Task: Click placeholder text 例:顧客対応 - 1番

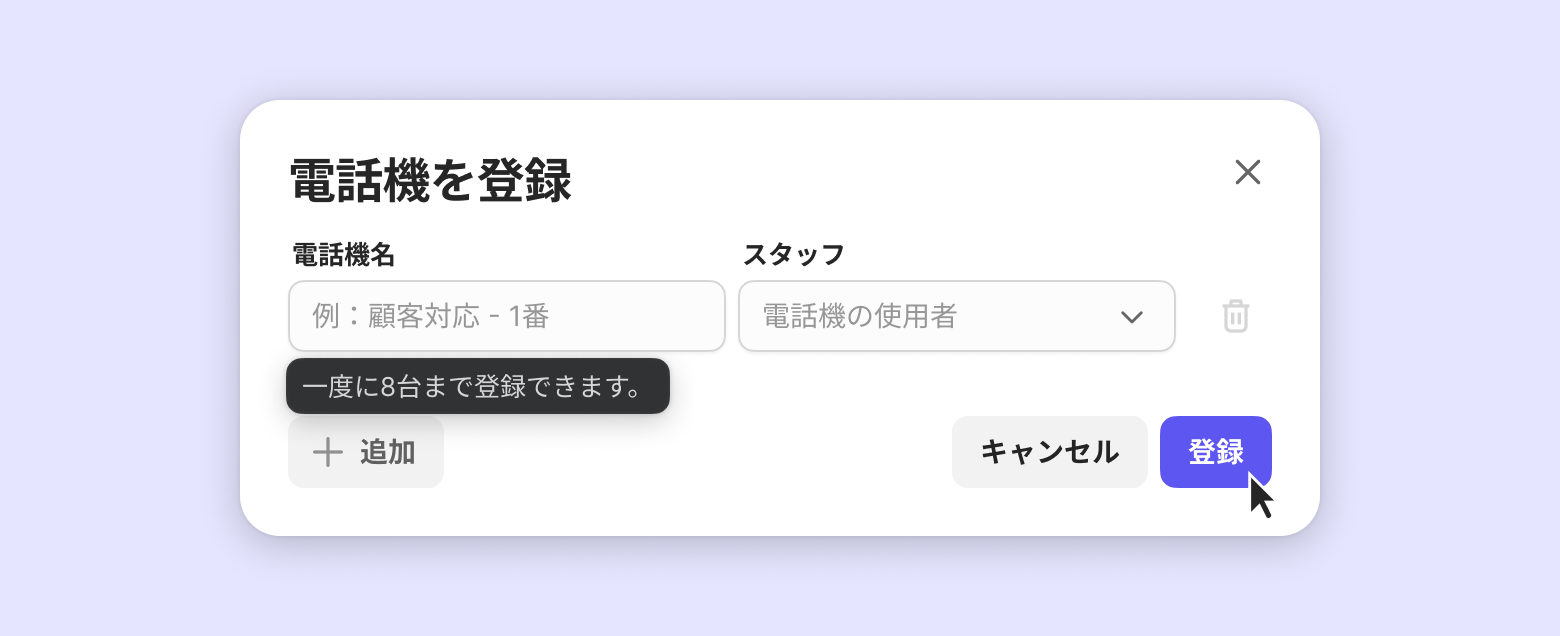Action: [431, 316]
